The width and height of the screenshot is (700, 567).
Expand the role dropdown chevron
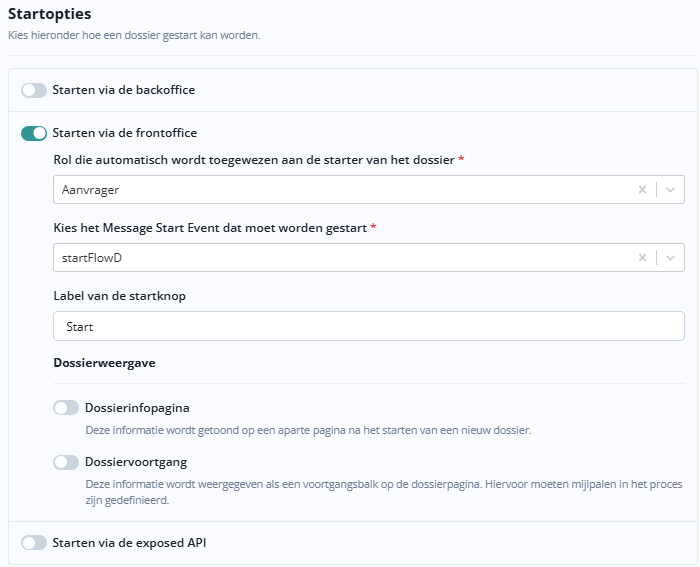670,190
